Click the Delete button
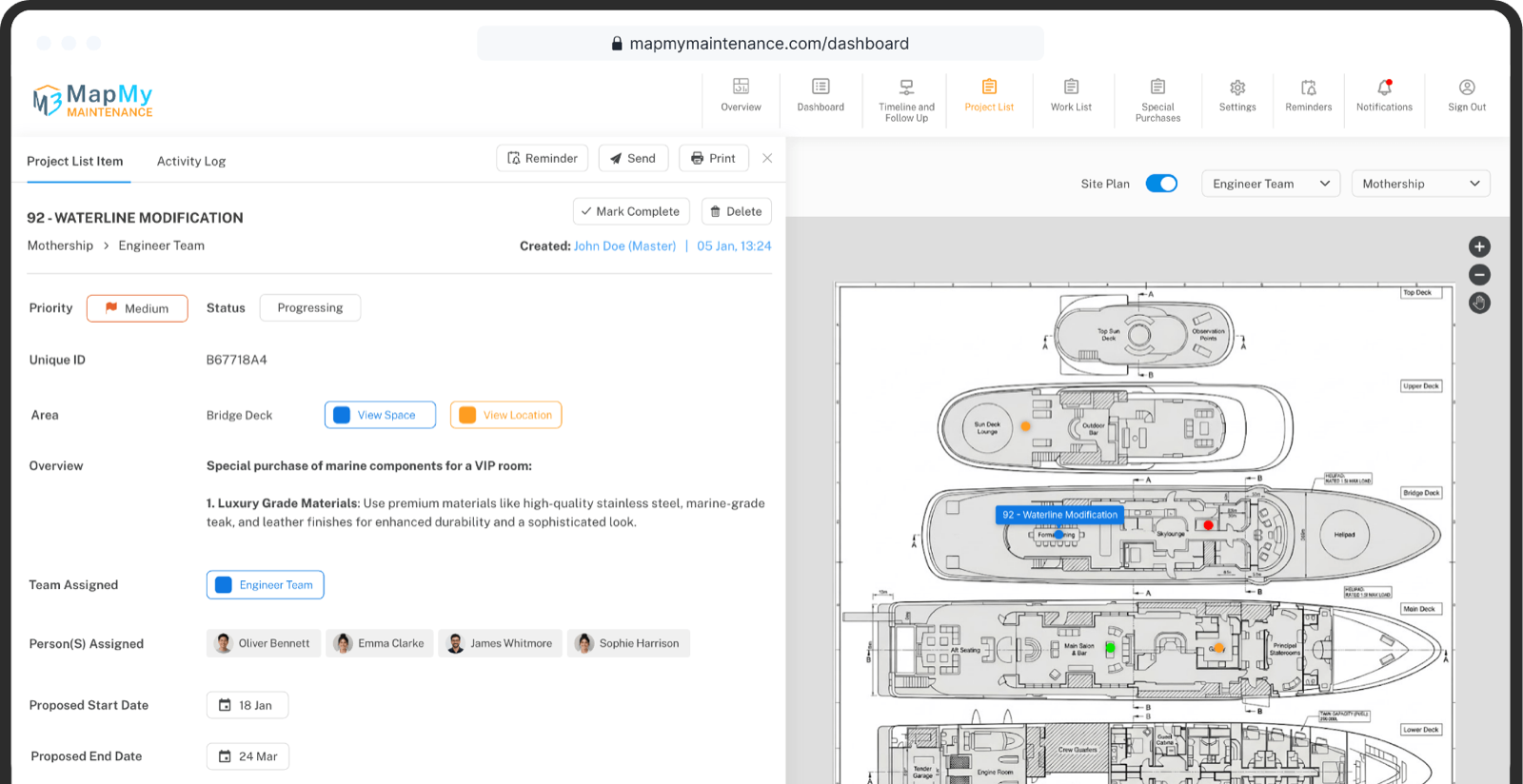This screenshot has width=1523, height=784. pos(737,211)
